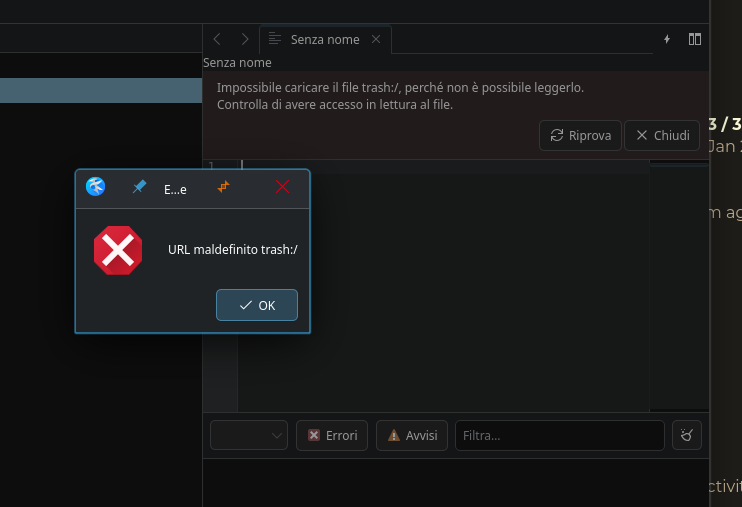The height and width of the screenshot is (507, 742).
Task: Open the quick open lightning icon
Action: (667, 39)
